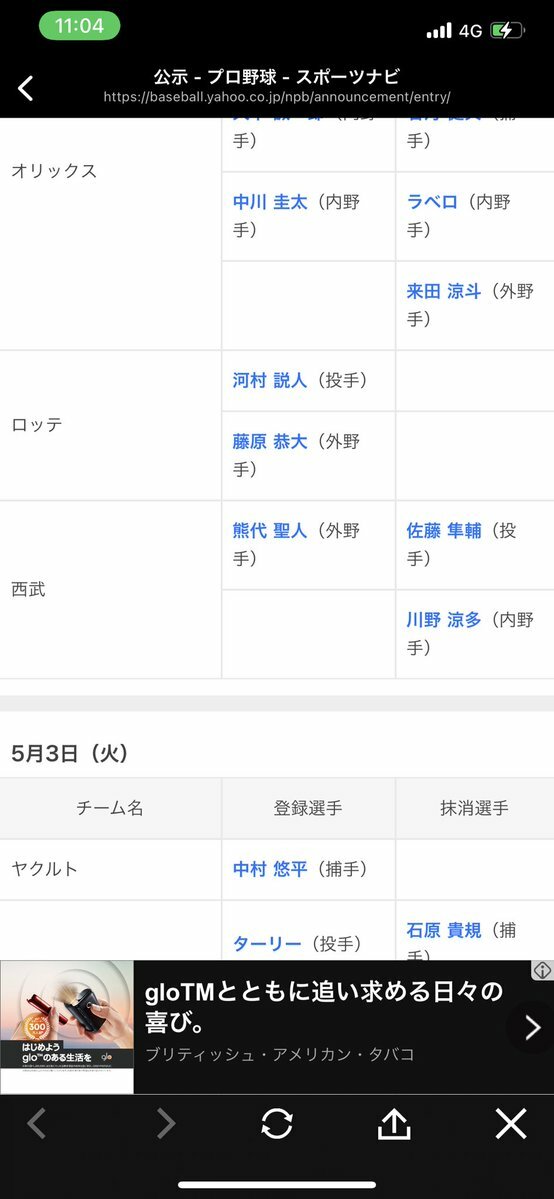
Task: Open player 河村 説人 link
Action: click(x=270, y=380)
